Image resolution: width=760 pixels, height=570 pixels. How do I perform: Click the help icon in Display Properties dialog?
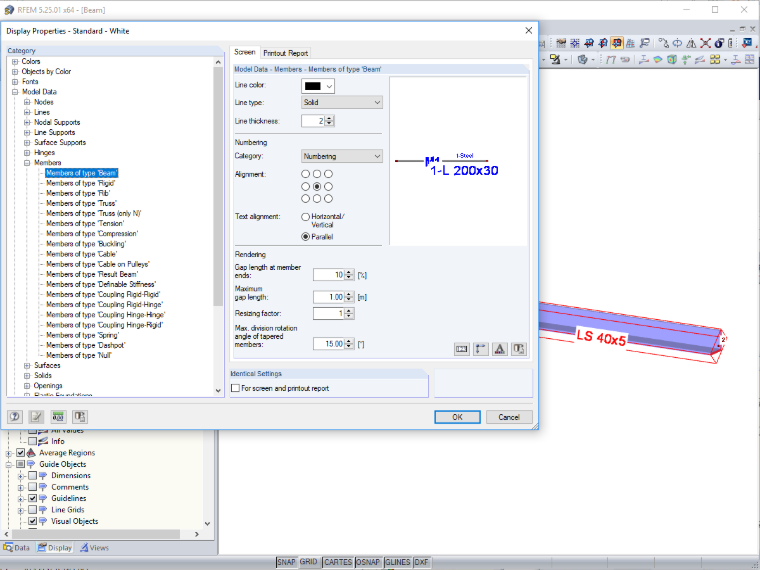(15, 416)
